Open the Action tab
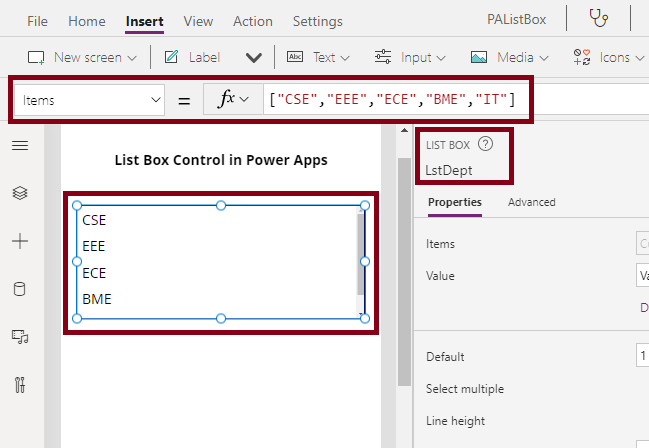 pos(252,21)
